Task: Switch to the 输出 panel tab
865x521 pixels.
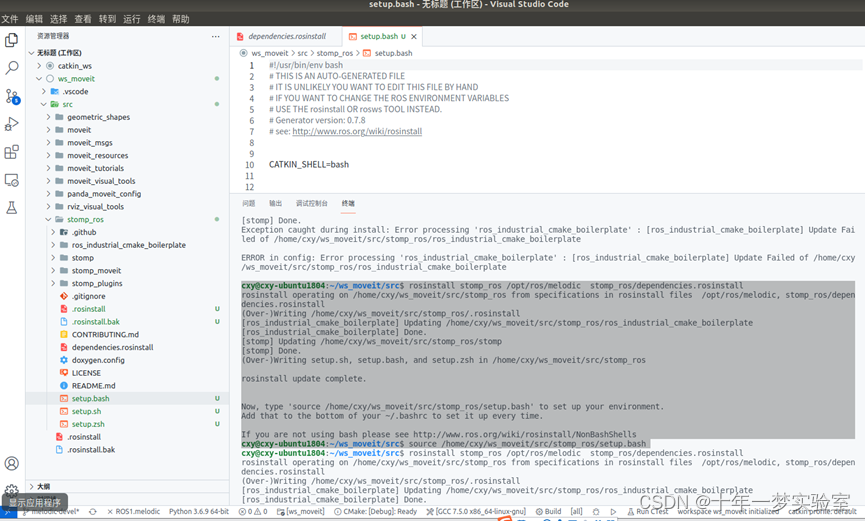Action: (x=276, y=203)
